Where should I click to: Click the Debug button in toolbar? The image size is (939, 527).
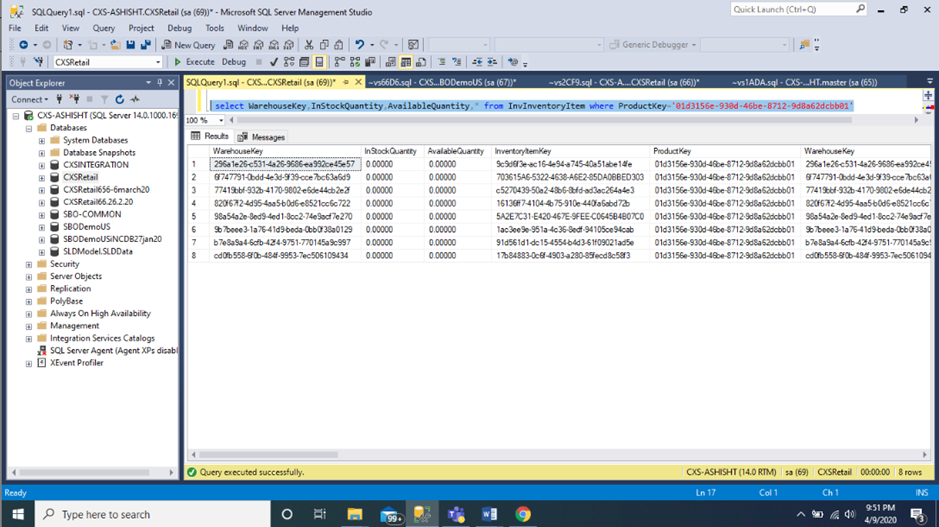point(234,62)
